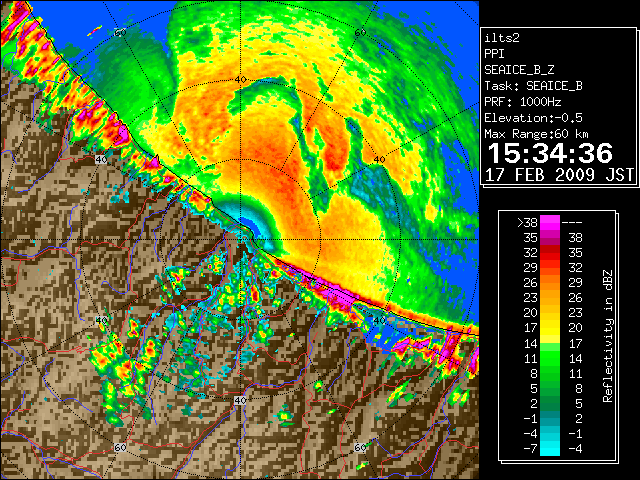Screen dimensions: 640x480
Task: Click the '60' range label northwest of radar
Action: click(x=120, y=33)
